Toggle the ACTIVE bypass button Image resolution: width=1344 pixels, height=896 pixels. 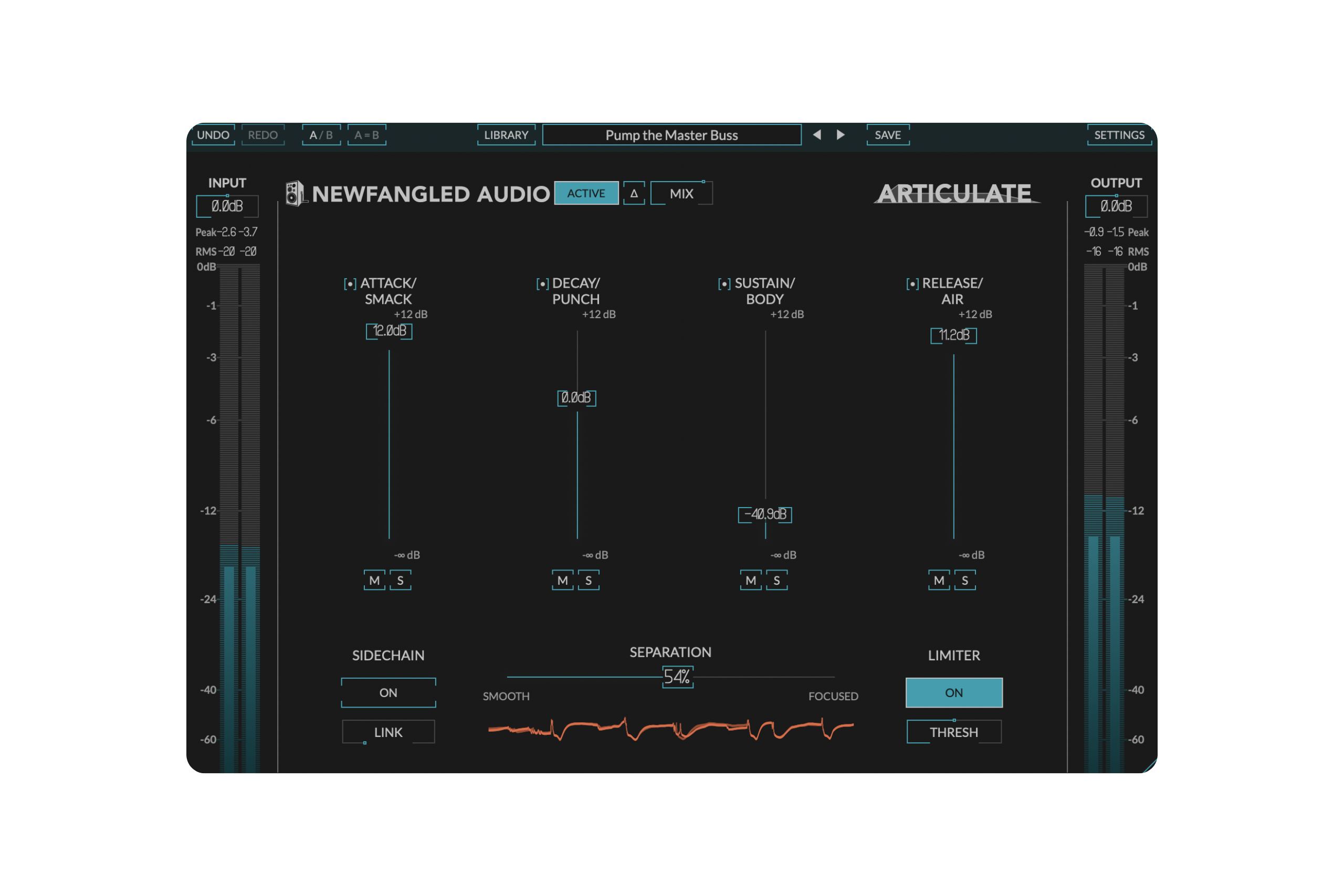pos(586,193)
